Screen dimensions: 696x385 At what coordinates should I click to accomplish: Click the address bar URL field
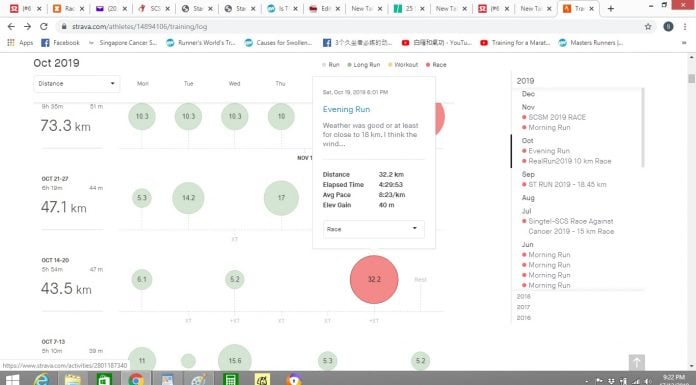(351, 27)
